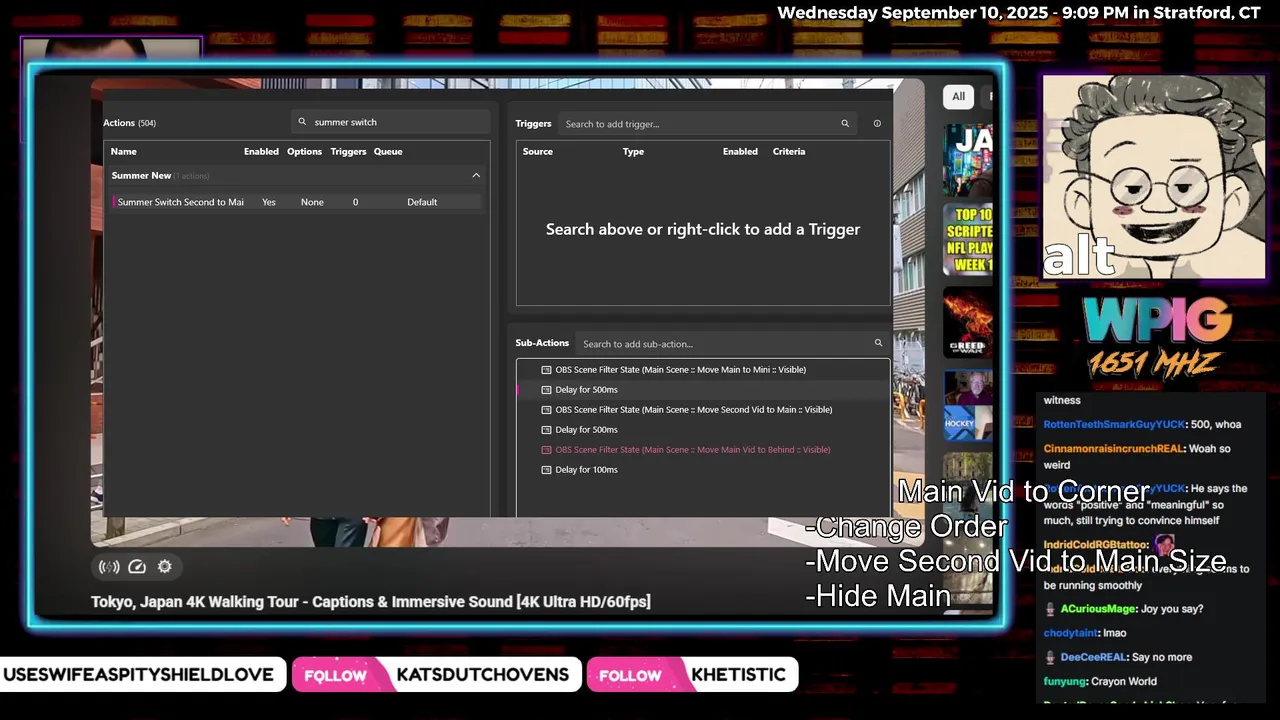Select the Summer Switch Second to Mai action
Screen dimensions: 1280x720
296,202
